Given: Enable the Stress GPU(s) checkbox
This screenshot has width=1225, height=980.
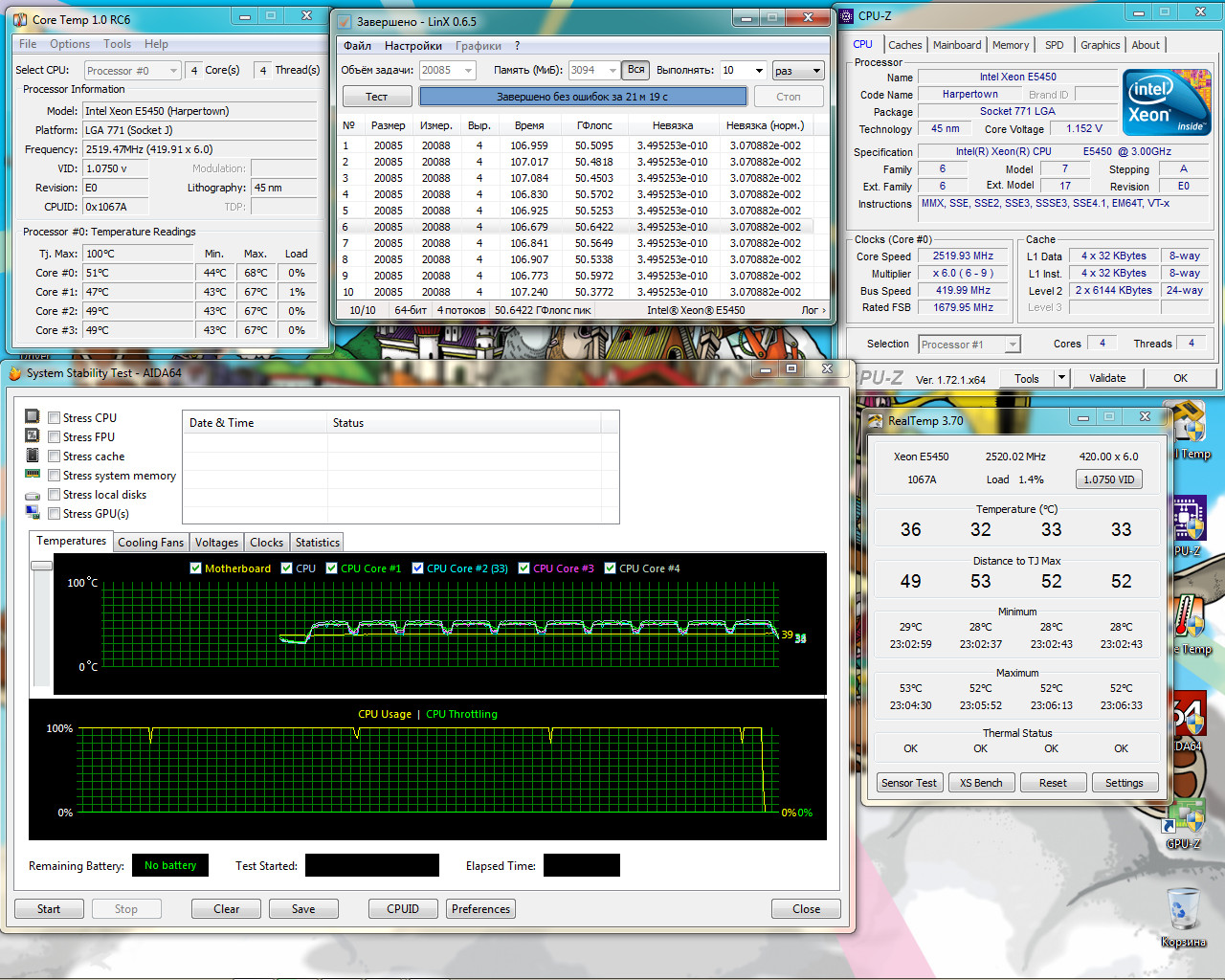Looking at the screenshot, I should (x=55, y=514).
